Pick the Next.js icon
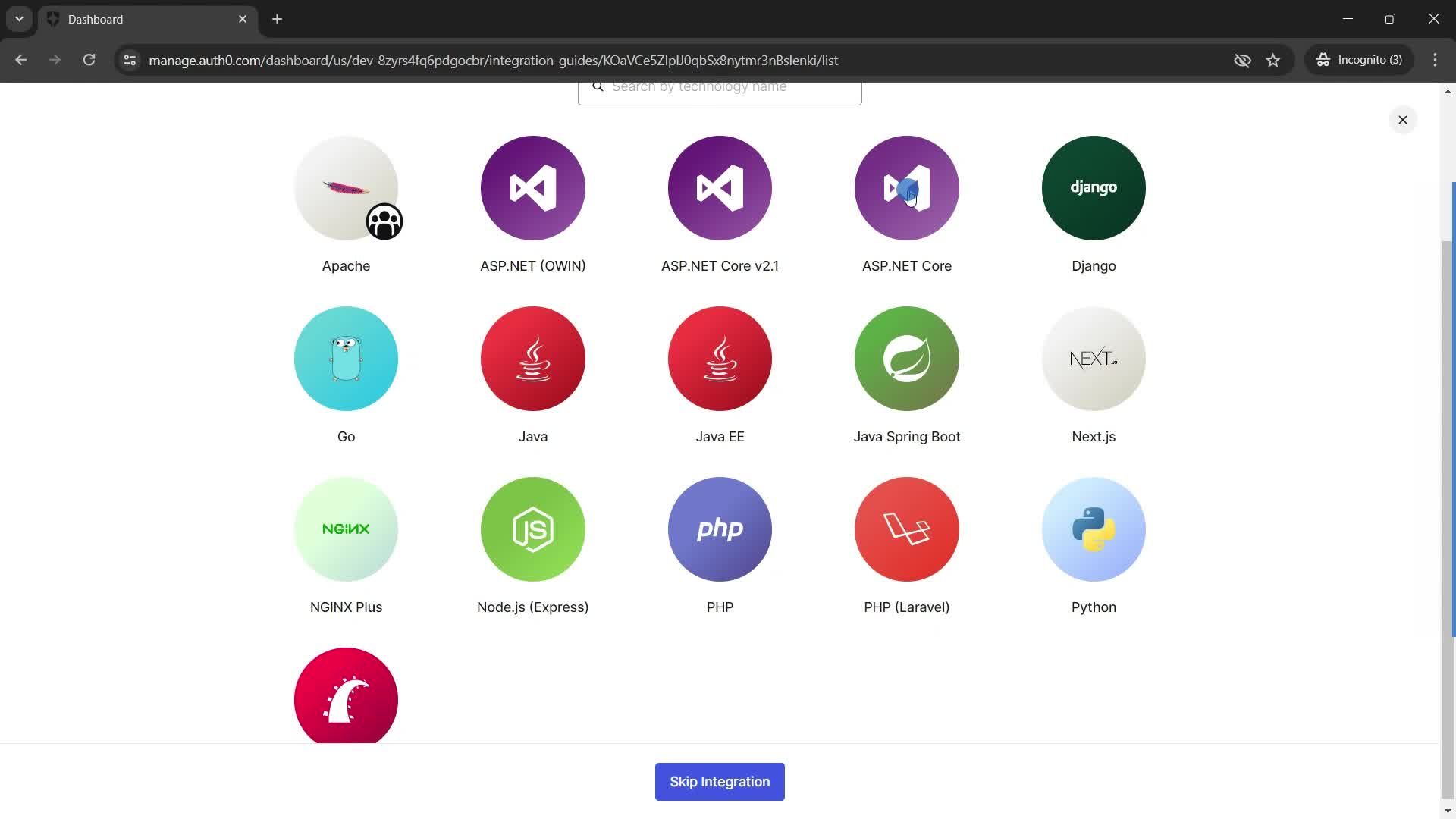The height and width of the screenshot is (819, 1456). (1094, 359)
